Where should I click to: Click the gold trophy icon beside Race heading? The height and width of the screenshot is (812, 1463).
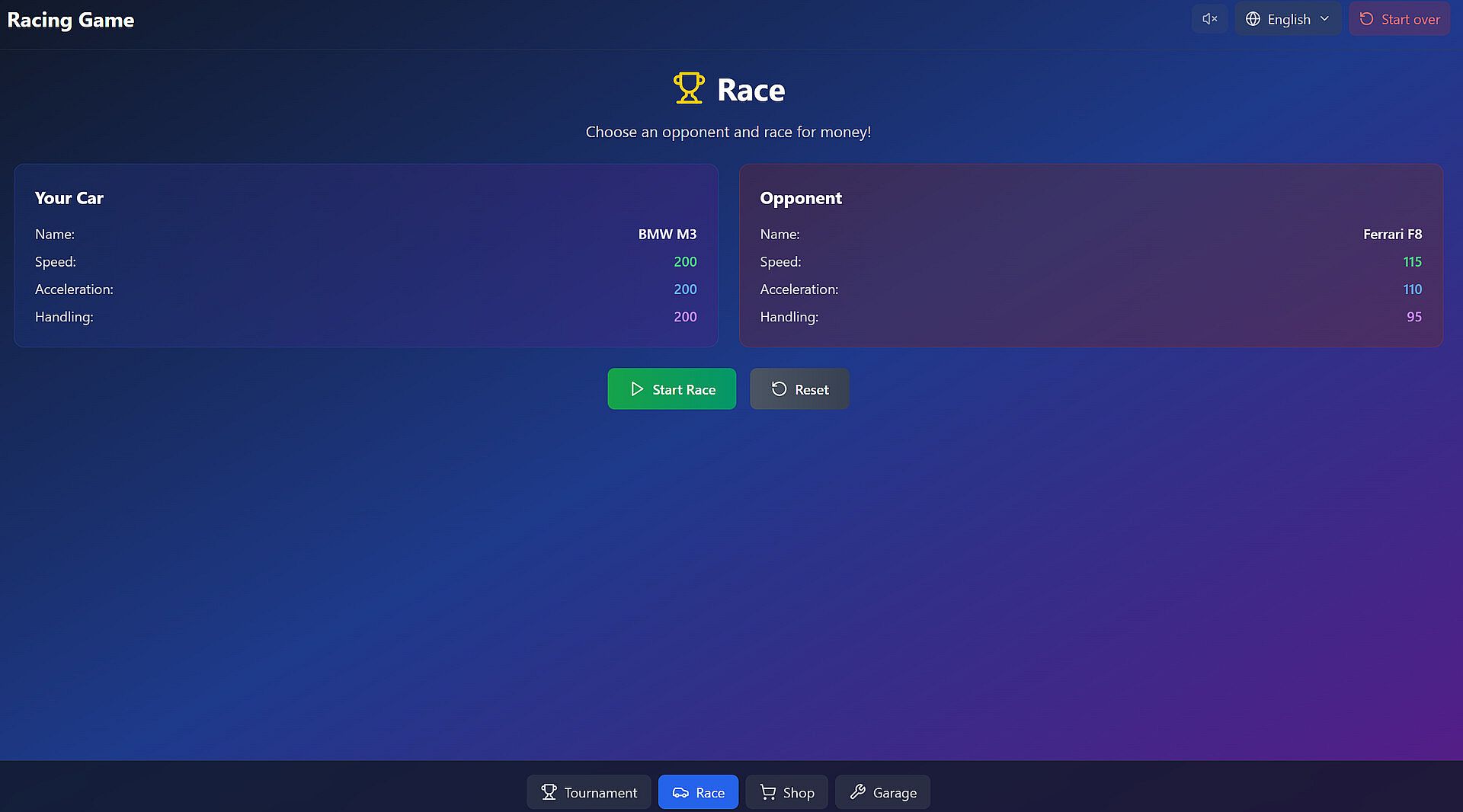(x=689, y=88)
